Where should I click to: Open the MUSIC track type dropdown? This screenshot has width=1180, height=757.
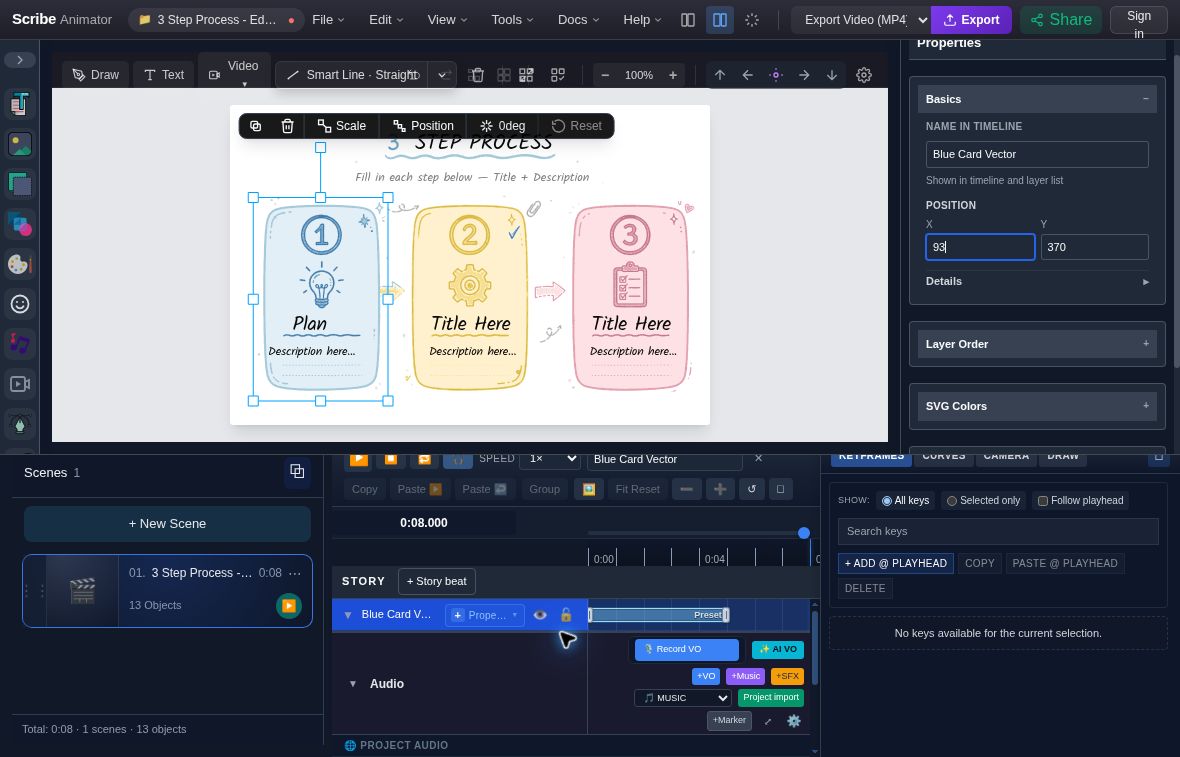(x=683, y=698)
